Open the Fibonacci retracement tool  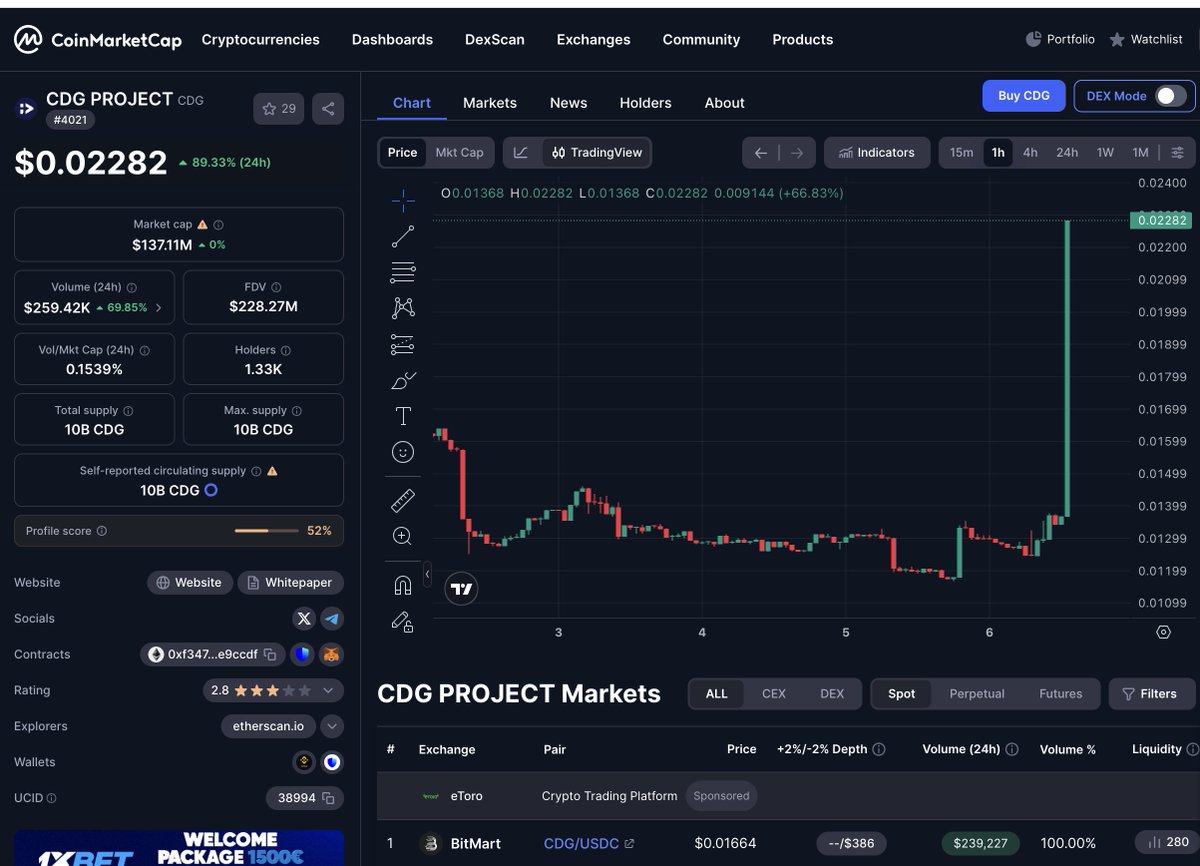point(403,272)
